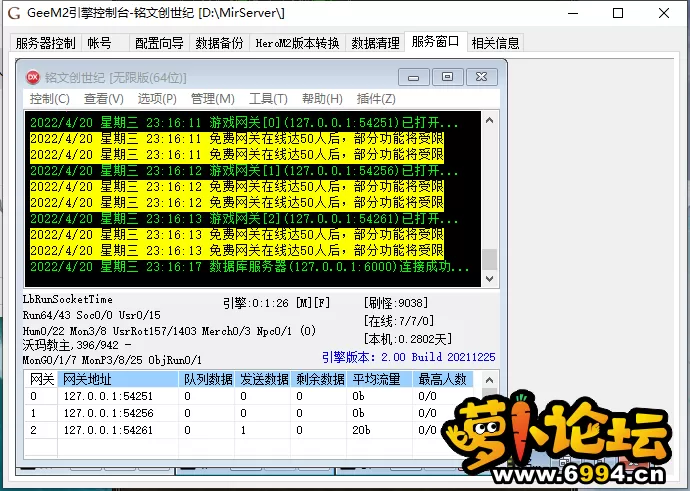Click log scrollbar down arrow

[x=490, y=278]
